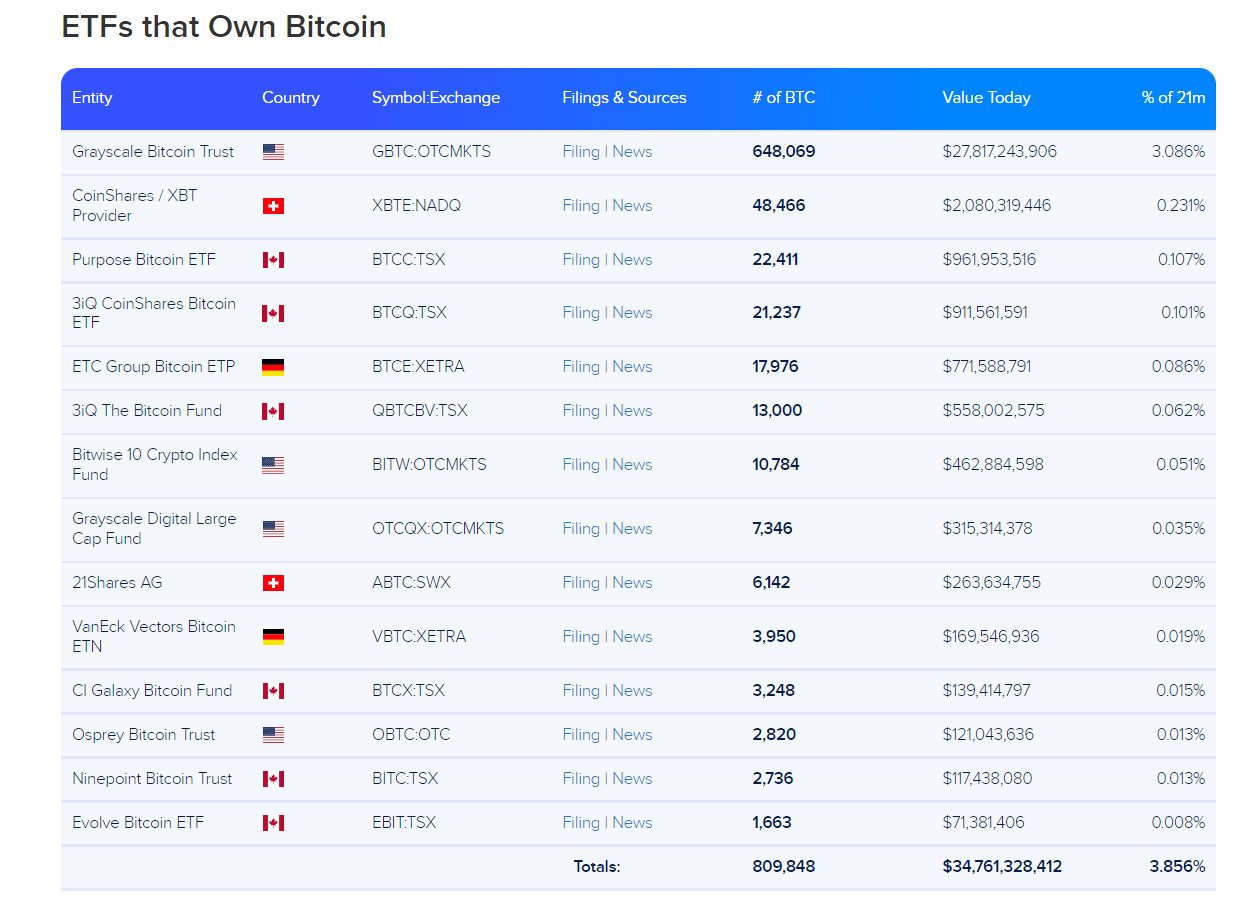Open the Filing link for 3iQ The Bitcoin Fund

(581, 411)
